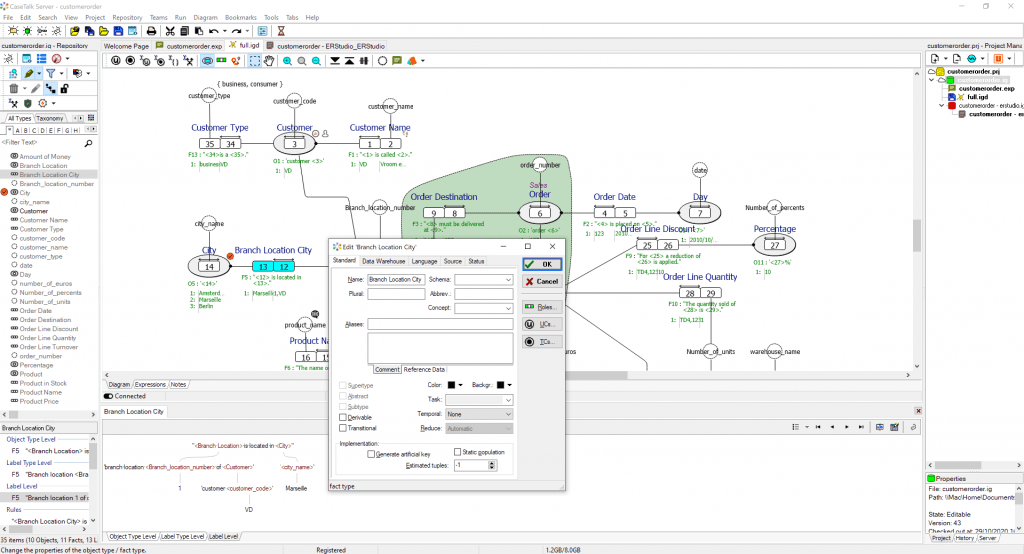Open the Temporal dropdown showing None

click(x=479, y=414)
